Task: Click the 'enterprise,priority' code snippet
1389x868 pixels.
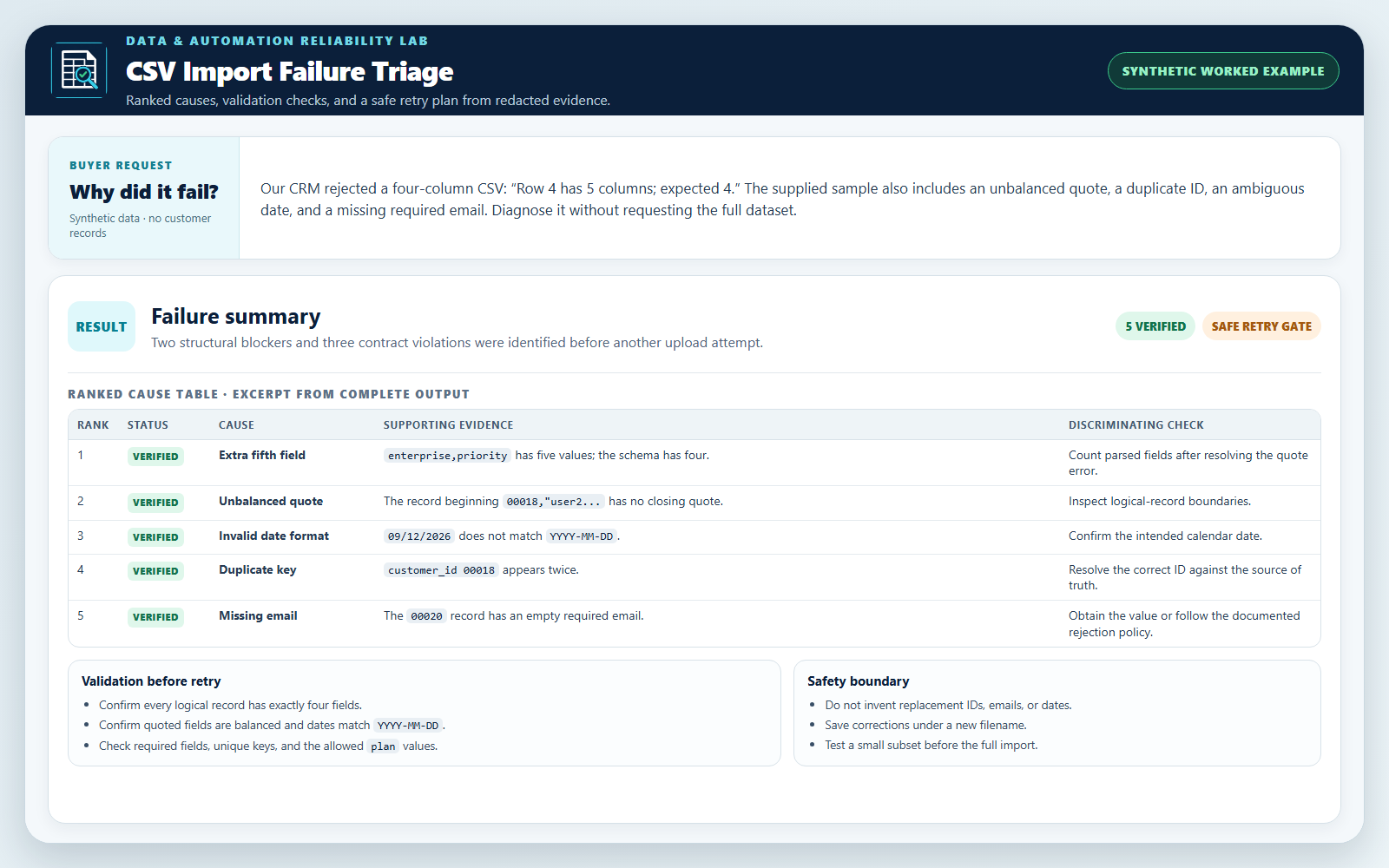Action: pyautogui.click(x=447, y=456)
